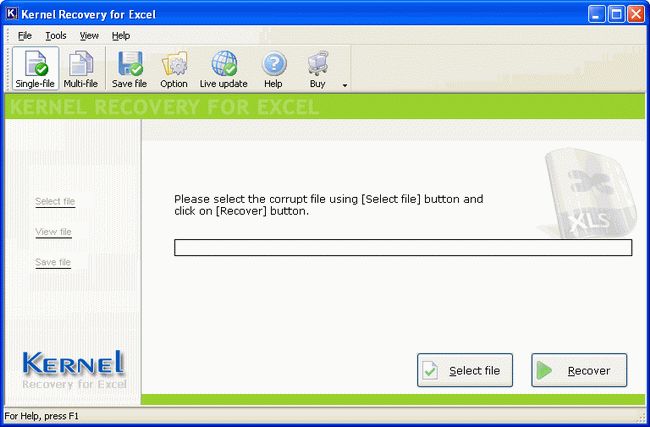Click the Kernel app icon in title bar

tap(12, 14)
